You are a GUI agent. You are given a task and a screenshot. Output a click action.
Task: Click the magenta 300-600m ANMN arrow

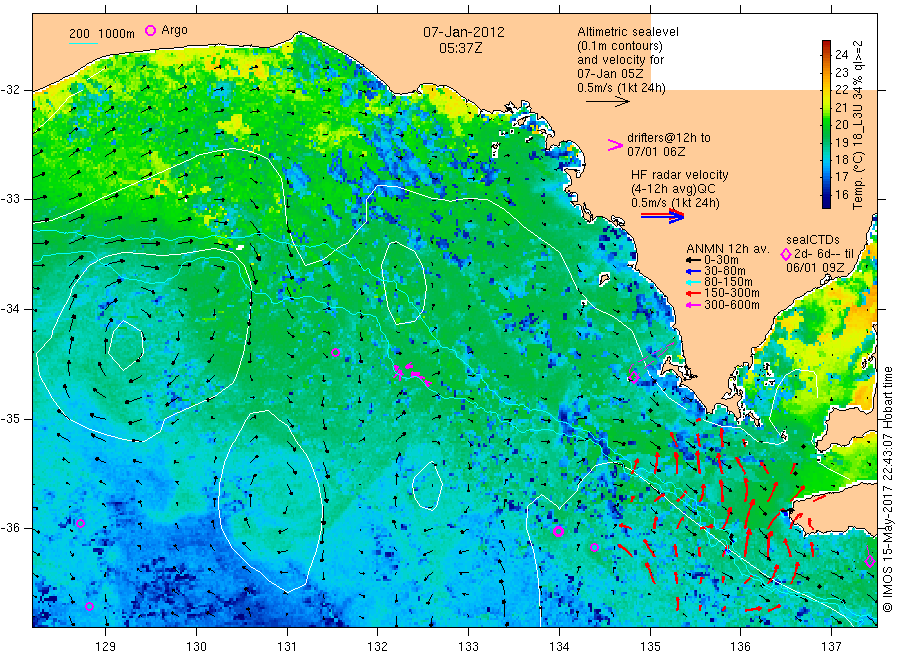pyautogui.click(x=693, y=305)
